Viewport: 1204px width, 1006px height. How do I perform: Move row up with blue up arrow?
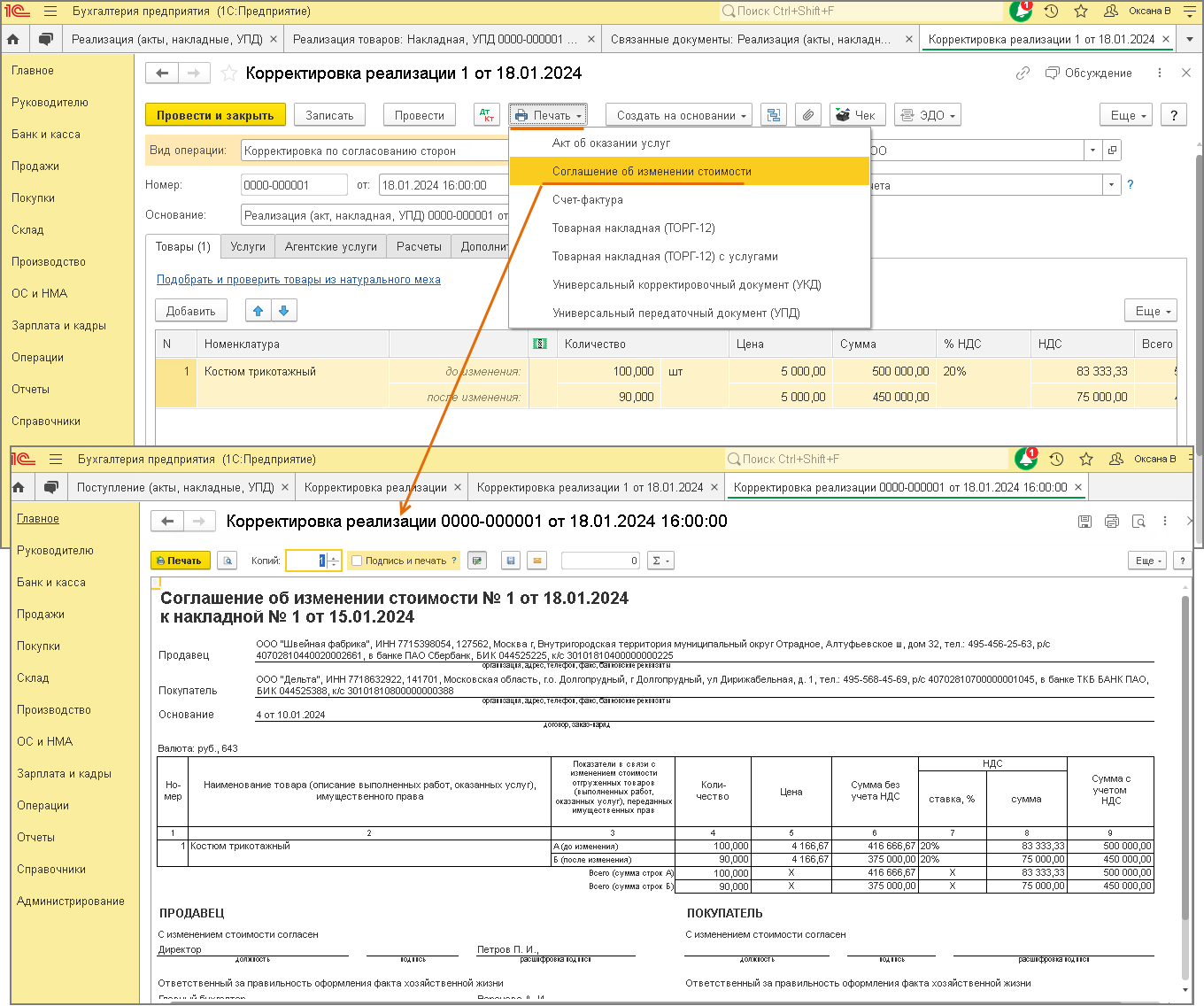coord(259,311)
